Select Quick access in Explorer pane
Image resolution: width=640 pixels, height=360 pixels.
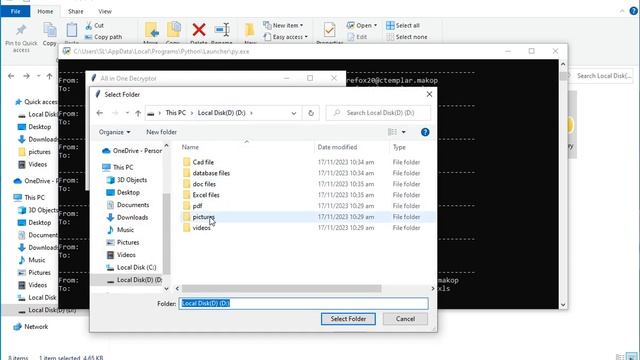[x=36, y=102]
